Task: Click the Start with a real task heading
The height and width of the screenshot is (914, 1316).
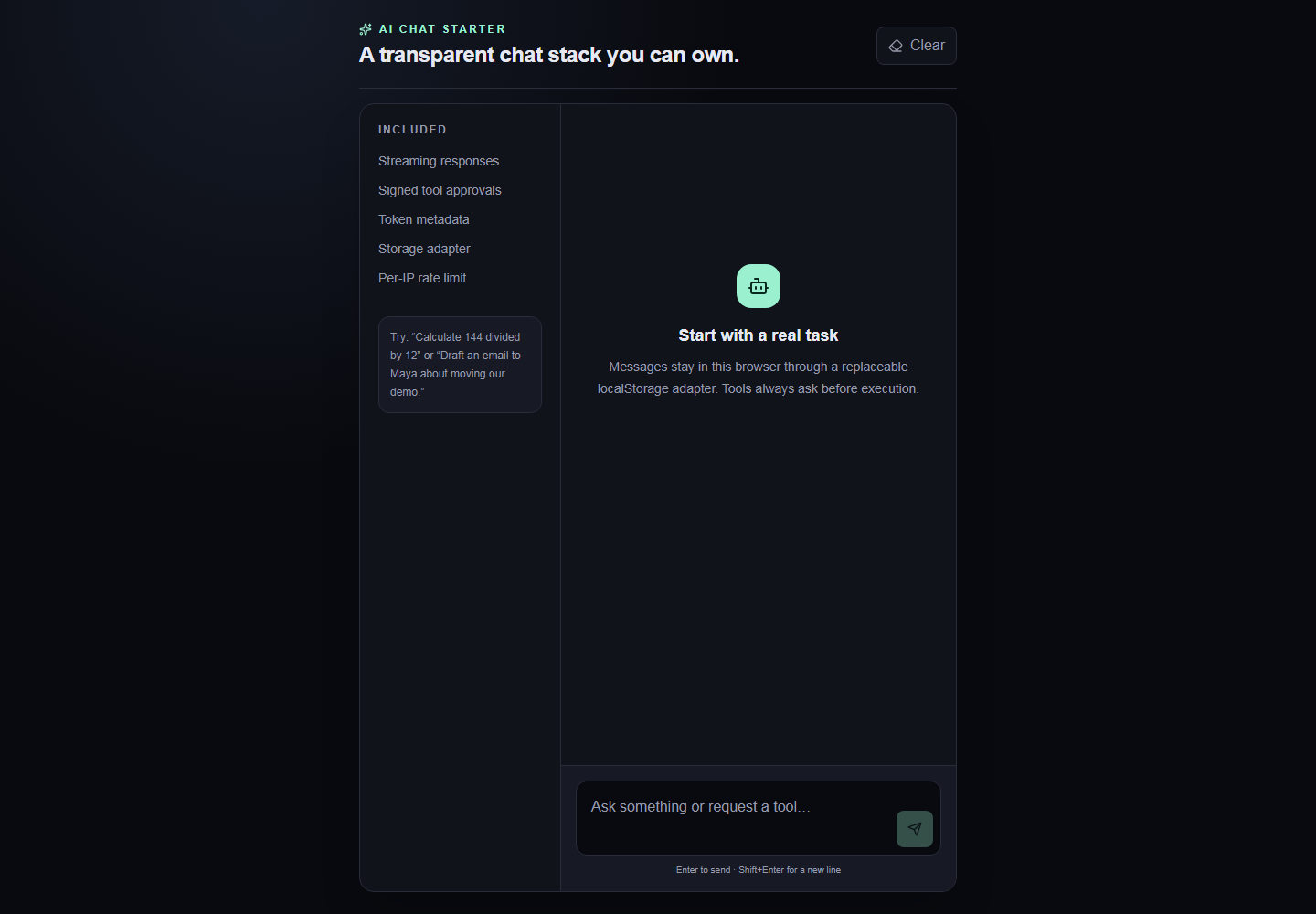Action: [759, 335]
